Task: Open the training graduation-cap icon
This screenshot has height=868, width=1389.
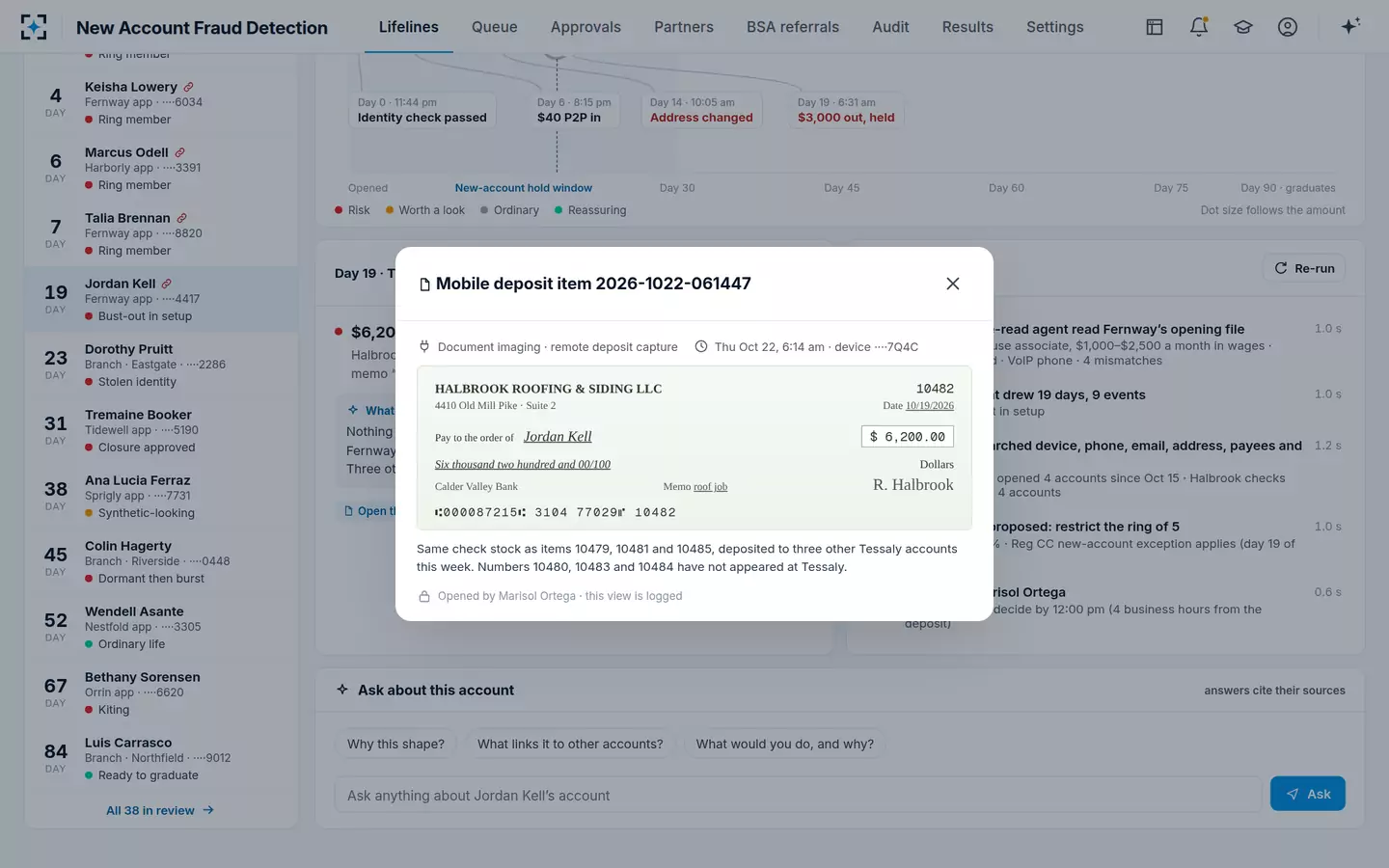Action: tap(1243, 27)
